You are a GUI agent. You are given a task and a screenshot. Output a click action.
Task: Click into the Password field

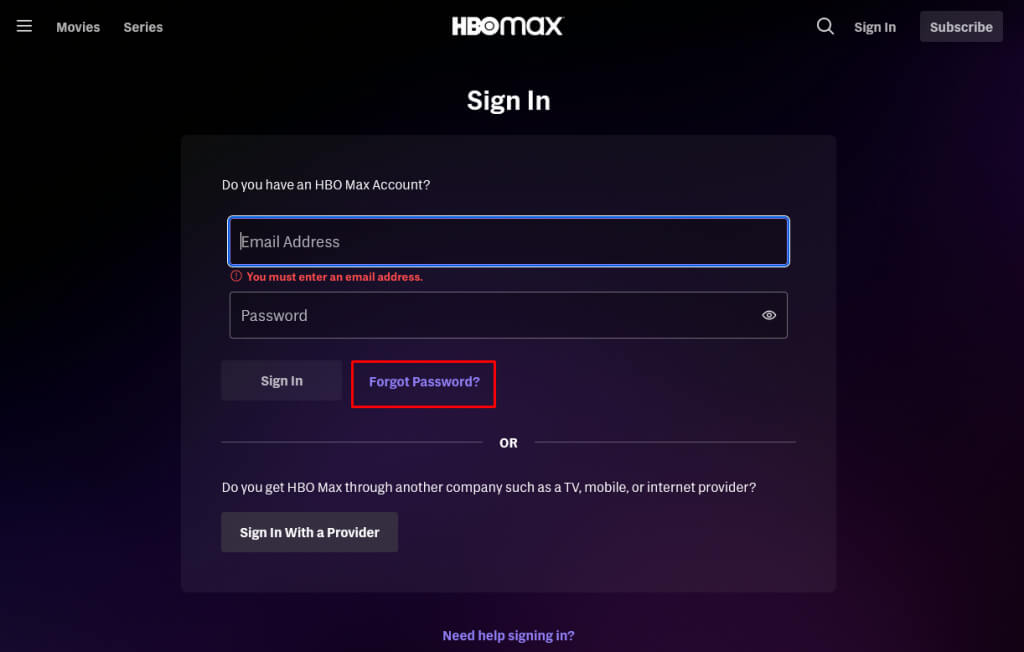pos(490,315)
